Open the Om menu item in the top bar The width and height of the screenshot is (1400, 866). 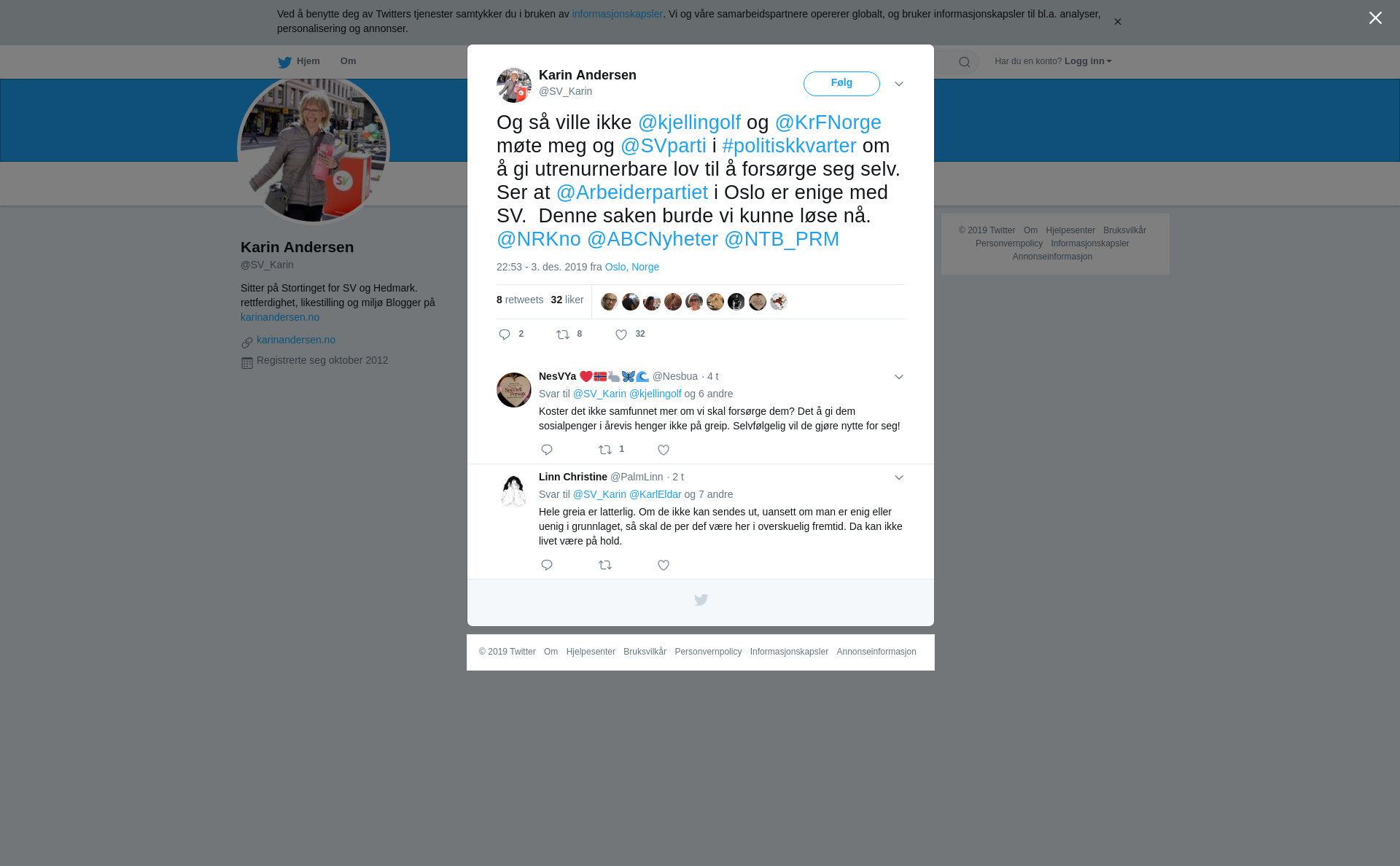click(348, 61)
